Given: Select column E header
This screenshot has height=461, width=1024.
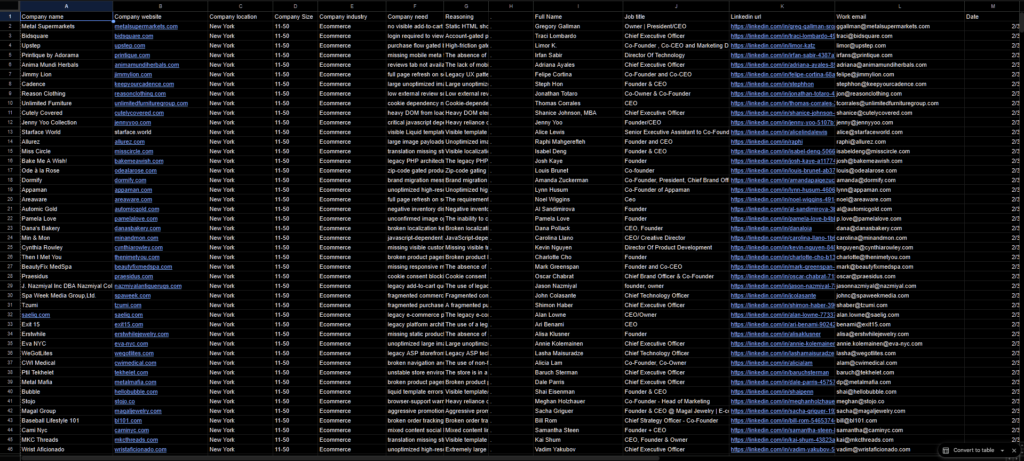Looking at the screenshot, I should point(351,6).
